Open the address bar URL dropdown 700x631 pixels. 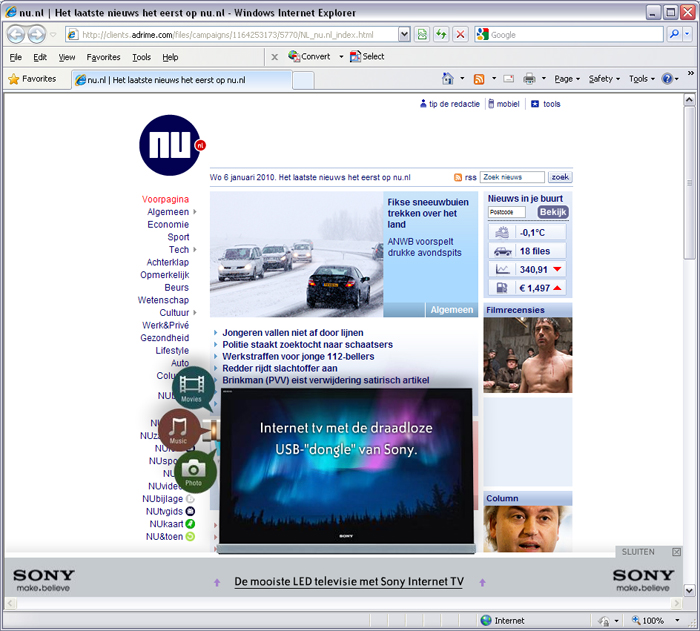point(404,34)
